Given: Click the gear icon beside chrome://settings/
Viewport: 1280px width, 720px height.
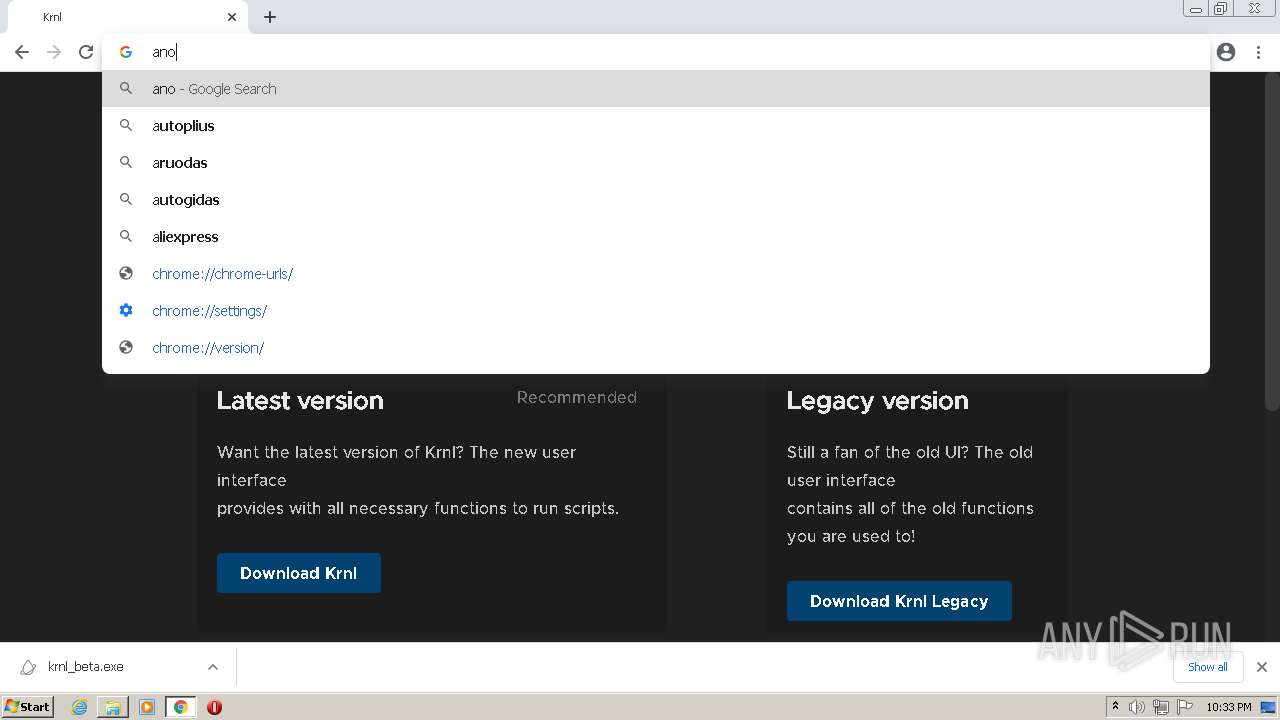Looking at the screenshot, I should (126, 310).
